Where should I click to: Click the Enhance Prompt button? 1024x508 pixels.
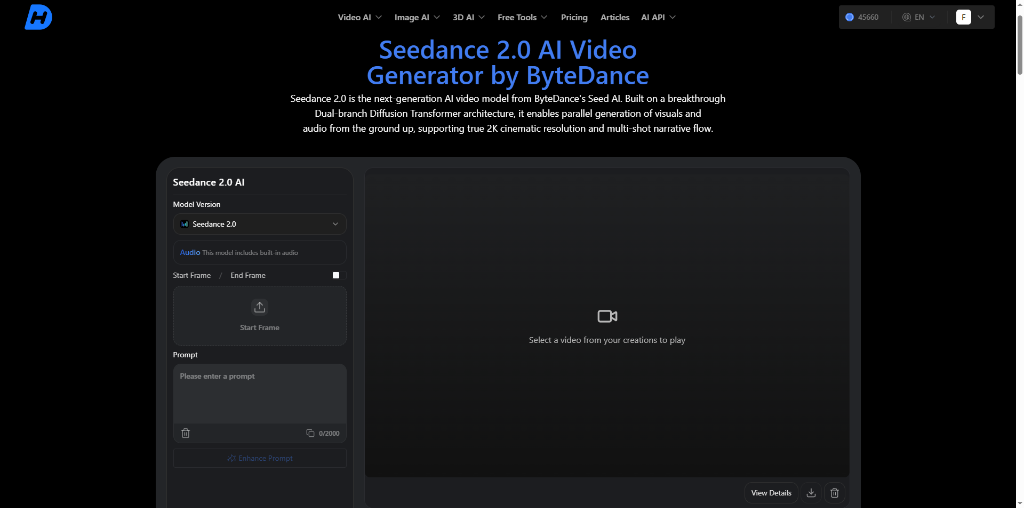point(259,458)
